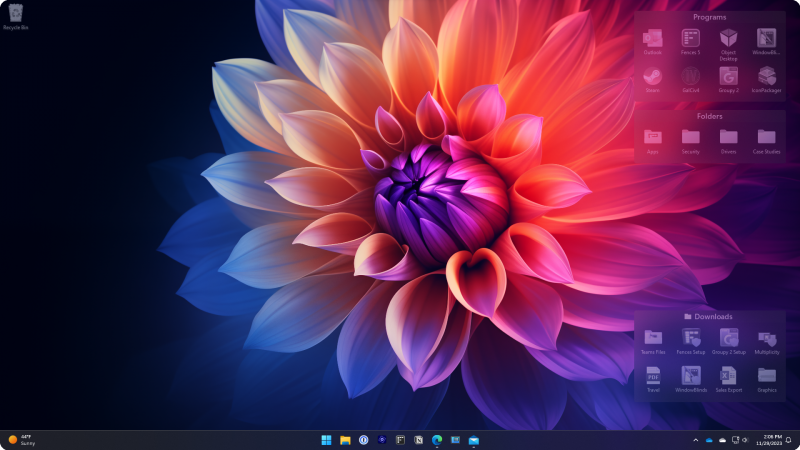Image resolution: width=800 pixels, height=450 pixels.
Task: Open the Object Desktop program icon
Action: click(x=728, y=39)
